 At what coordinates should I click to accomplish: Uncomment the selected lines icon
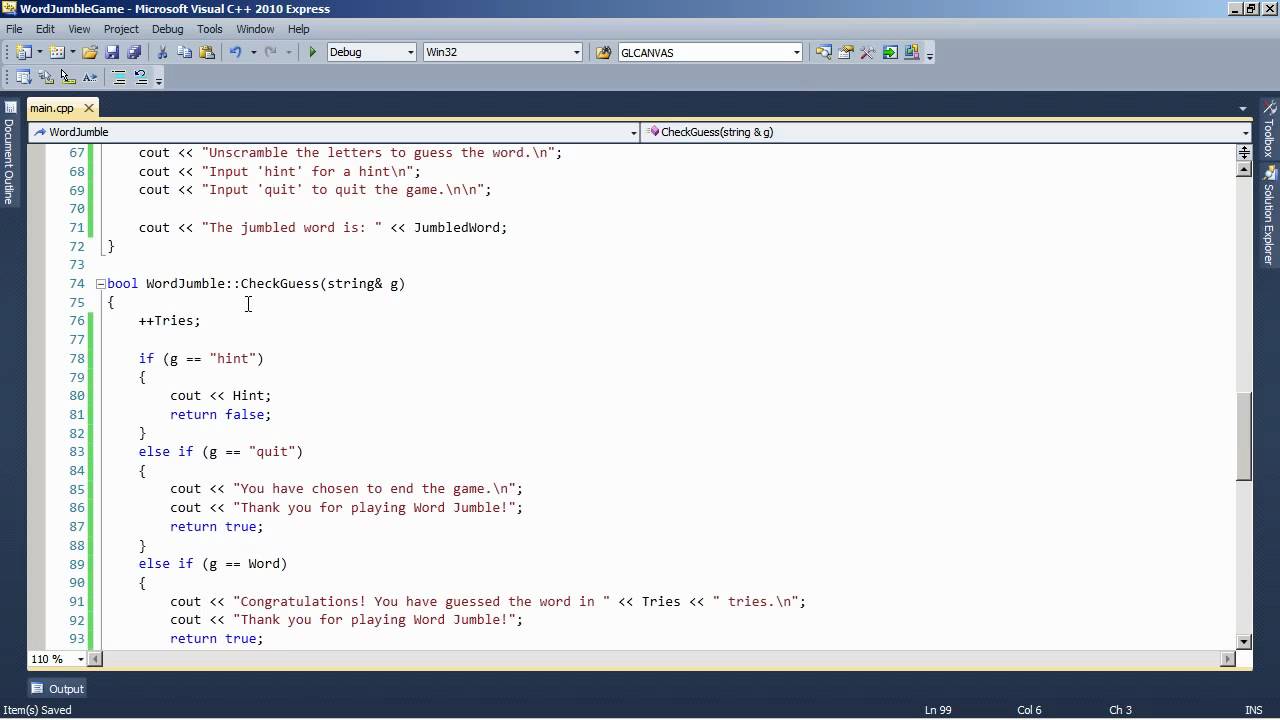point(141,77)
